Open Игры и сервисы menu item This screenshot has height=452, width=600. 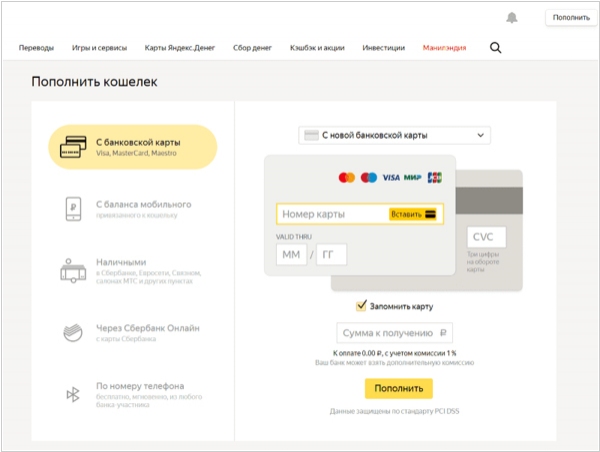(99, 48)
